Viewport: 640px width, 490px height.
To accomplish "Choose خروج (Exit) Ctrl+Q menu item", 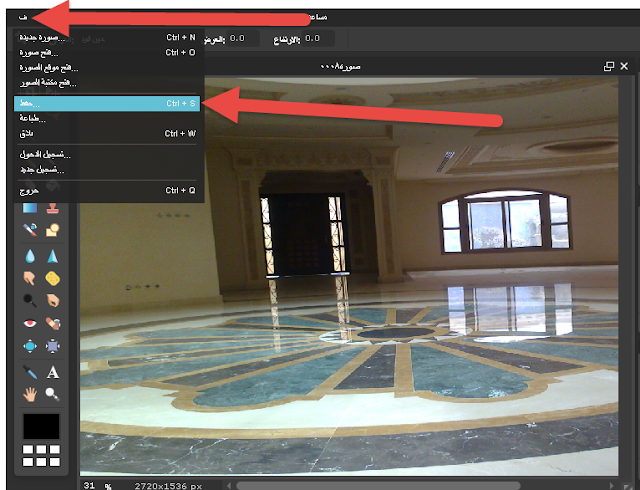I will point(107,191).
